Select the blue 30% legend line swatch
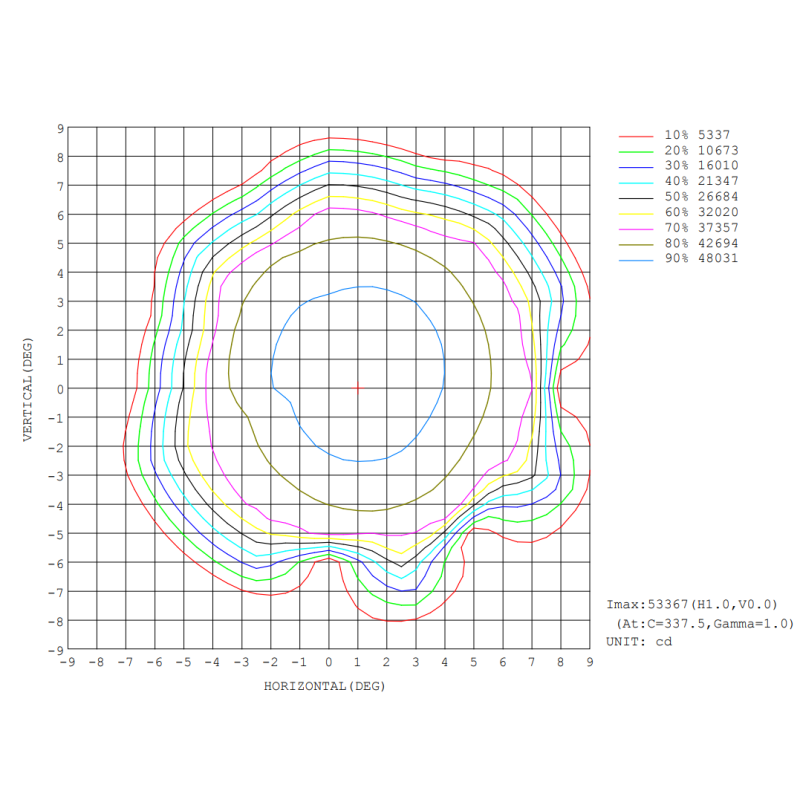The image size is (800, 800). click(635, 165)
